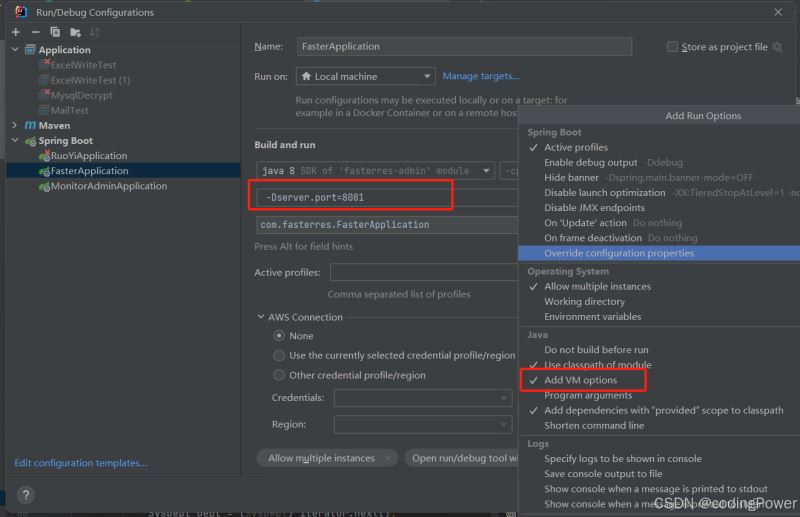Open the java 8 SDK dropdown
Screen dimensions: 800x517
pyautogui.click(x=375, y=170)
